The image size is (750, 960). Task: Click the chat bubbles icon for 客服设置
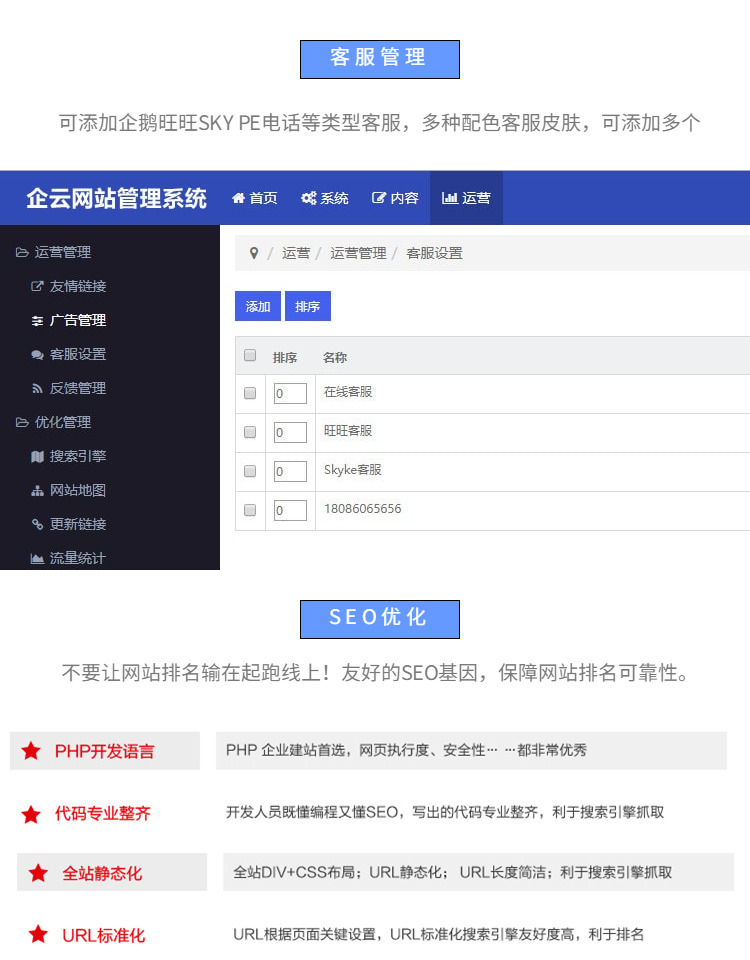tap(37, 354)
